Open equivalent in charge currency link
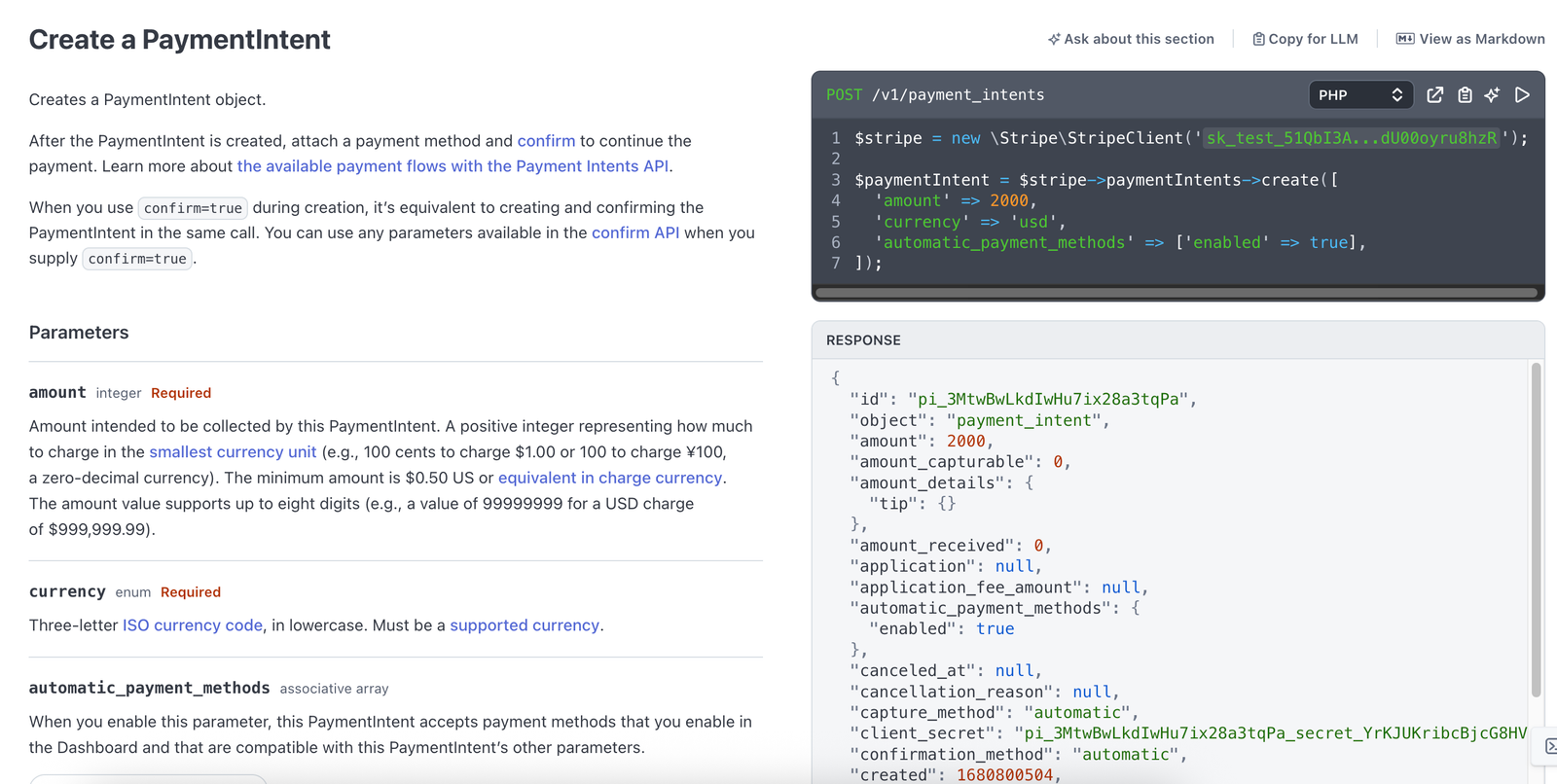The image size is (1557, 784). pos(610,478)
